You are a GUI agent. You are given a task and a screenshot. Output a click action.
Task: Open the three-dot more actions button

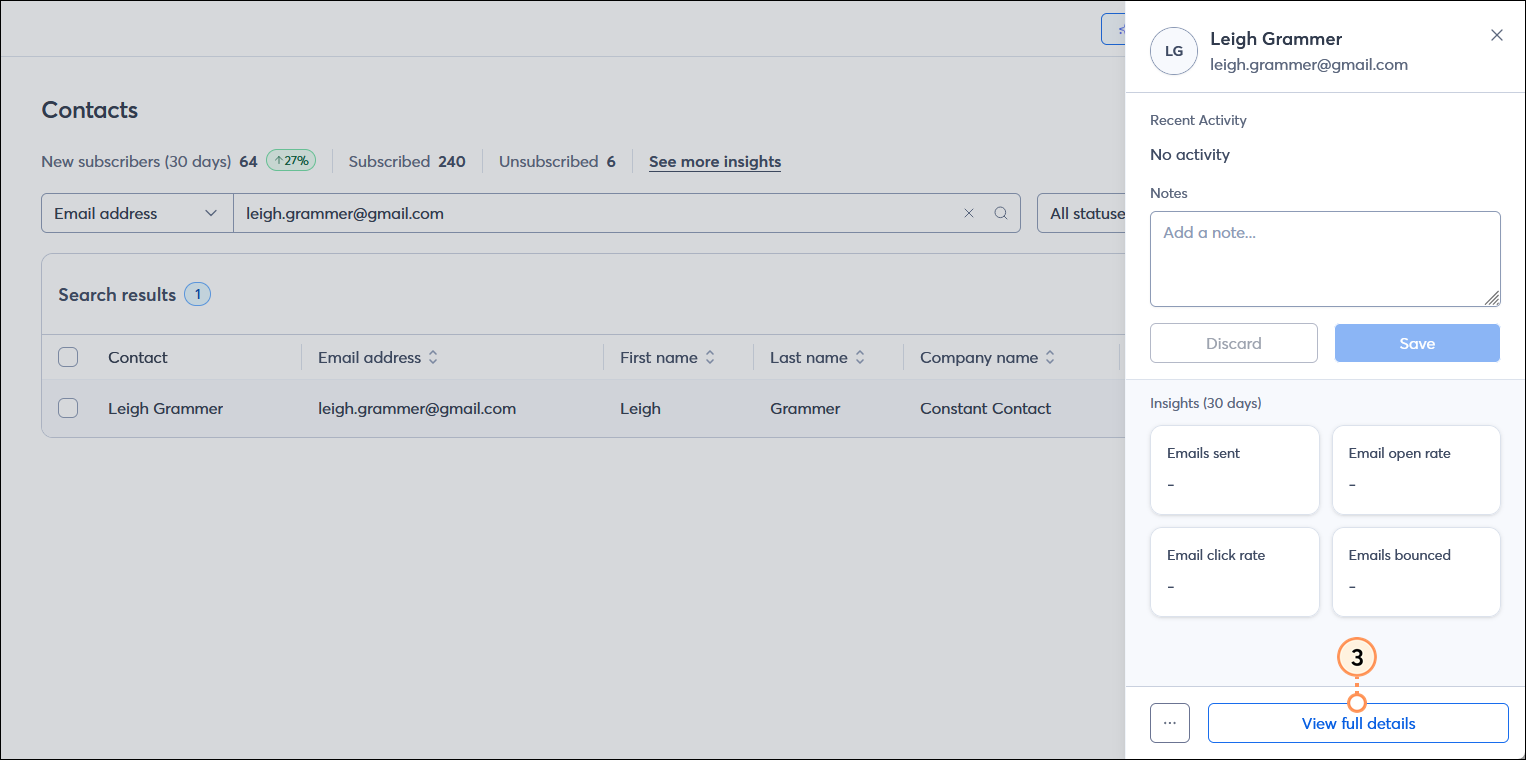[x=1169, y=723]
